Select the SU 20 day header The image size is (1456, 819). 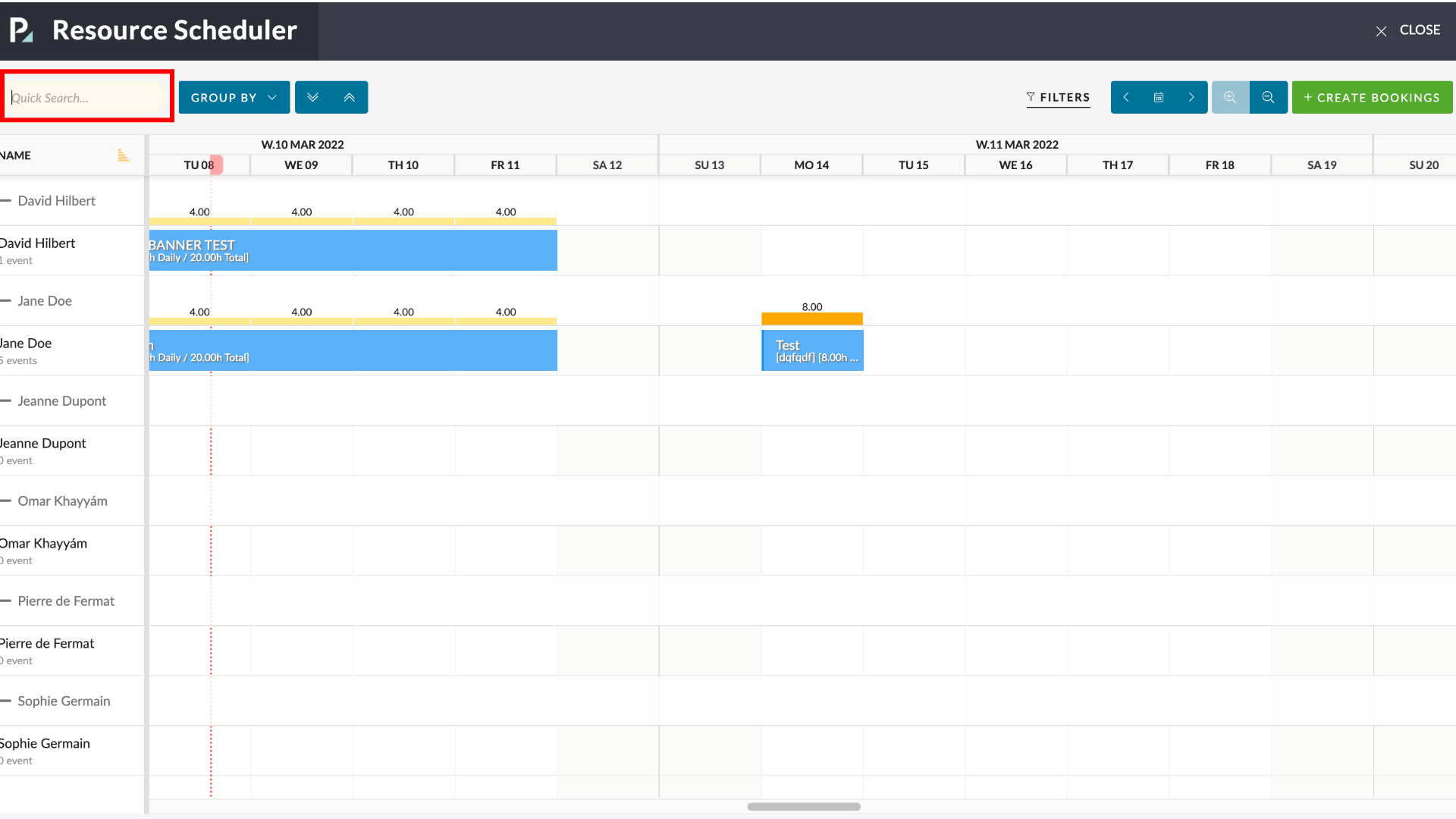[x=1415, y=165]
